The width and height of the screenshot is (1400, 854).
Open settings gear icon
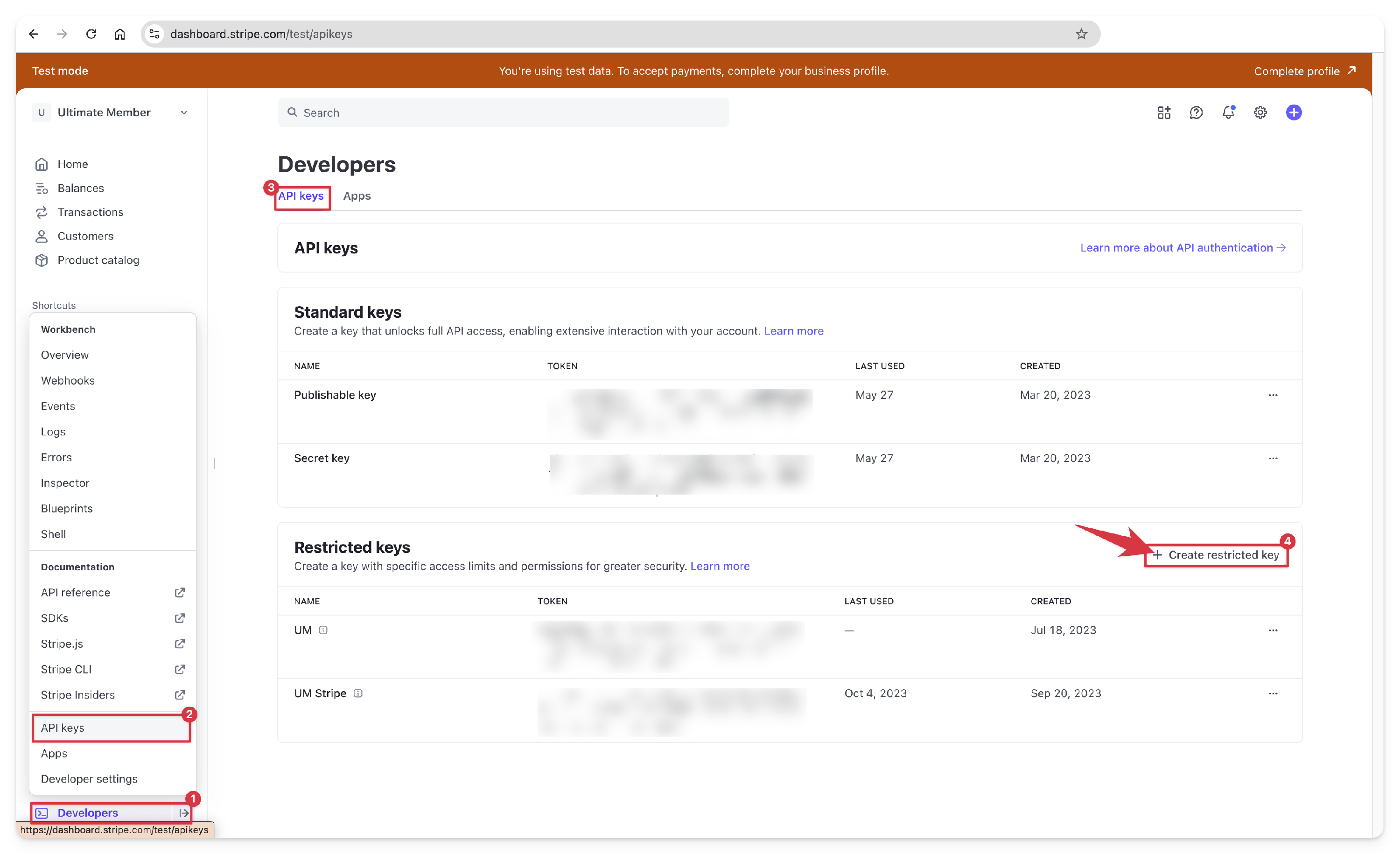(1260, 112)
